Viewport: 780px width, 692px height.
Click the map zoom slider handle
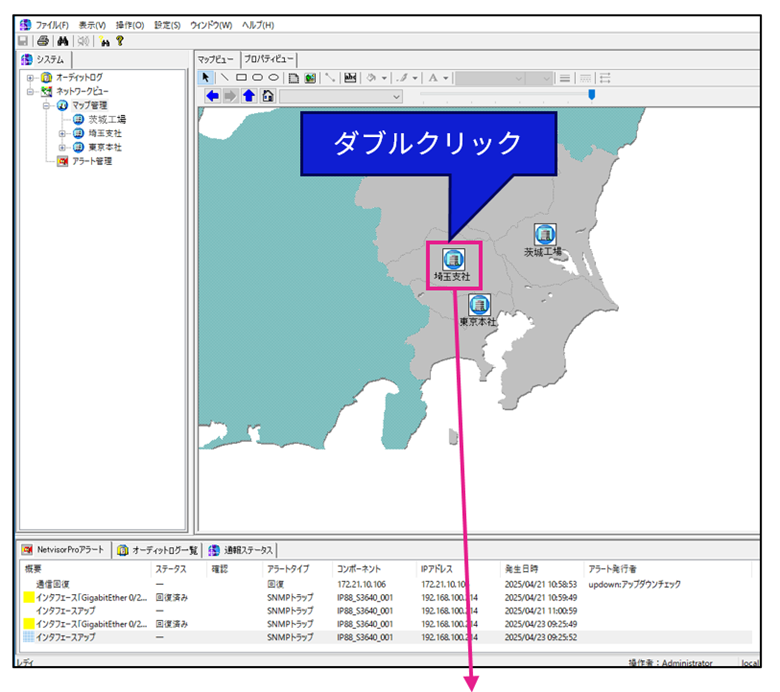point(592,95)
